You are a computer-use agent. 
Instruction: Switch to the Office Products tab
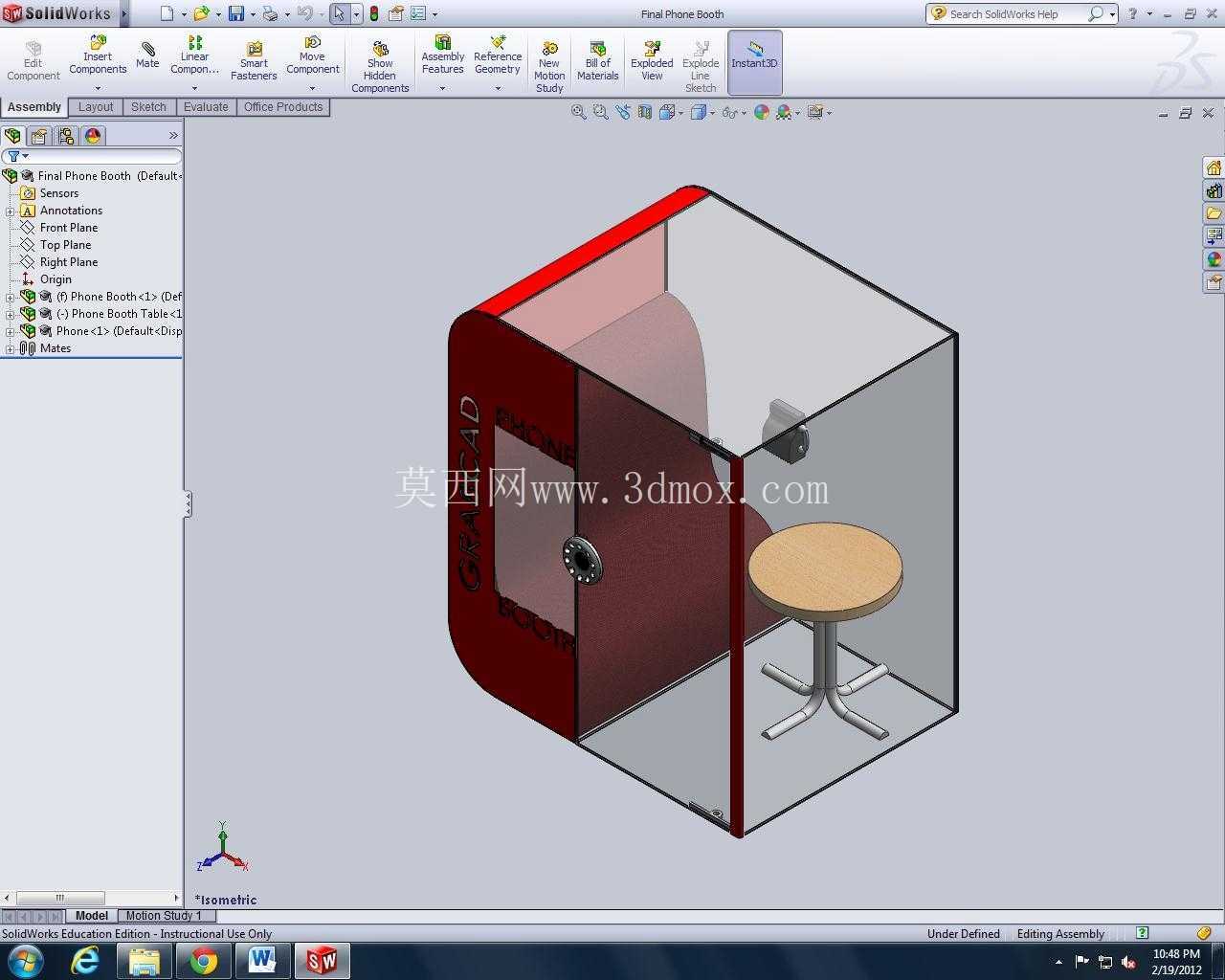point(283,107)
